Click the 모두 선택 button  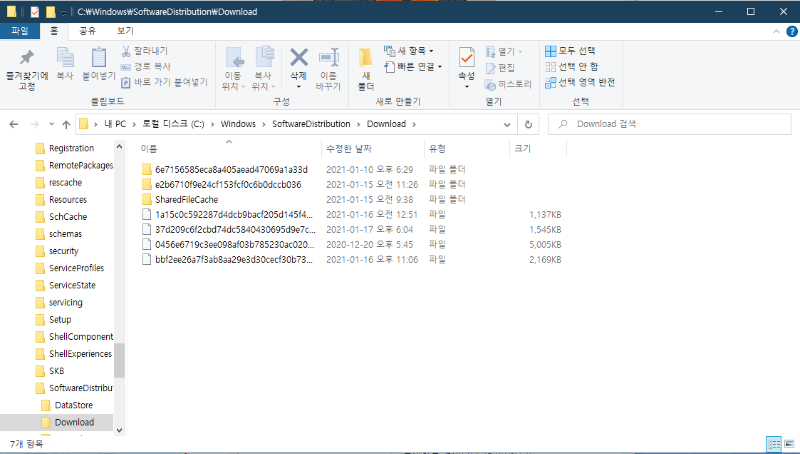tap(571, 51)
